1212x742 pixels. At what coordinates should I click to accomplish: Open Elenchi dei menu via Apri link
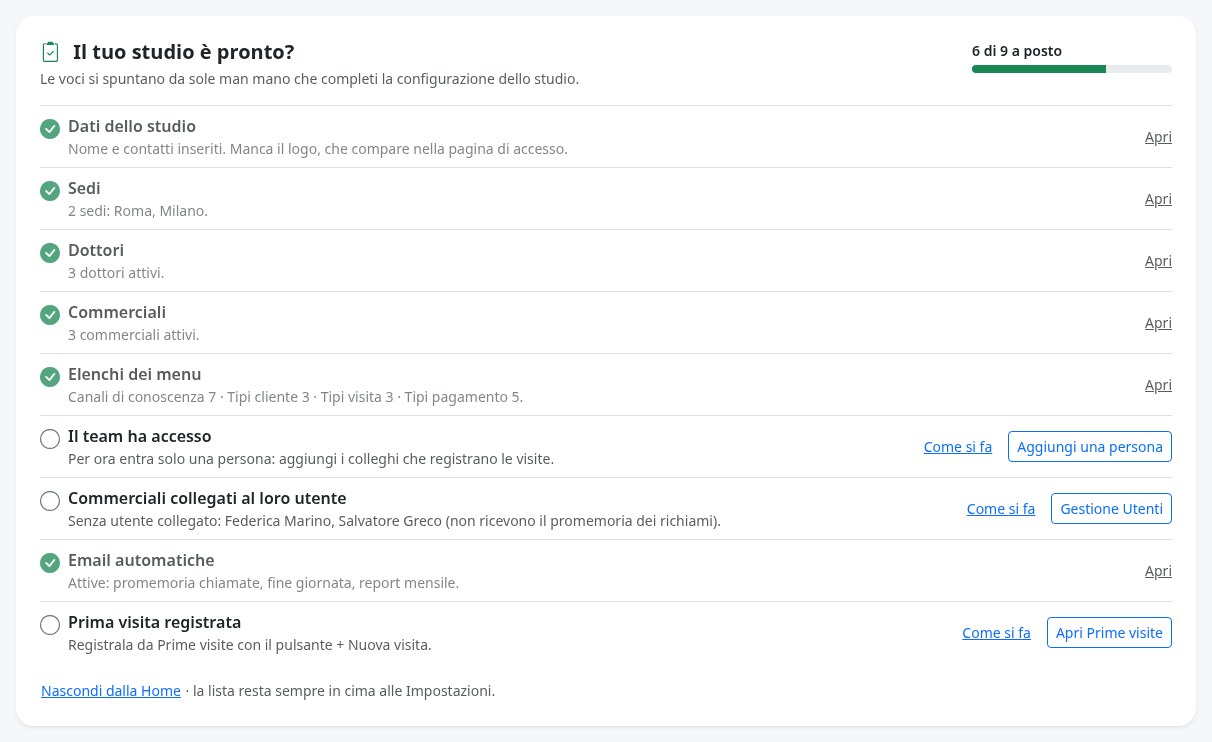pos(1158,385)
